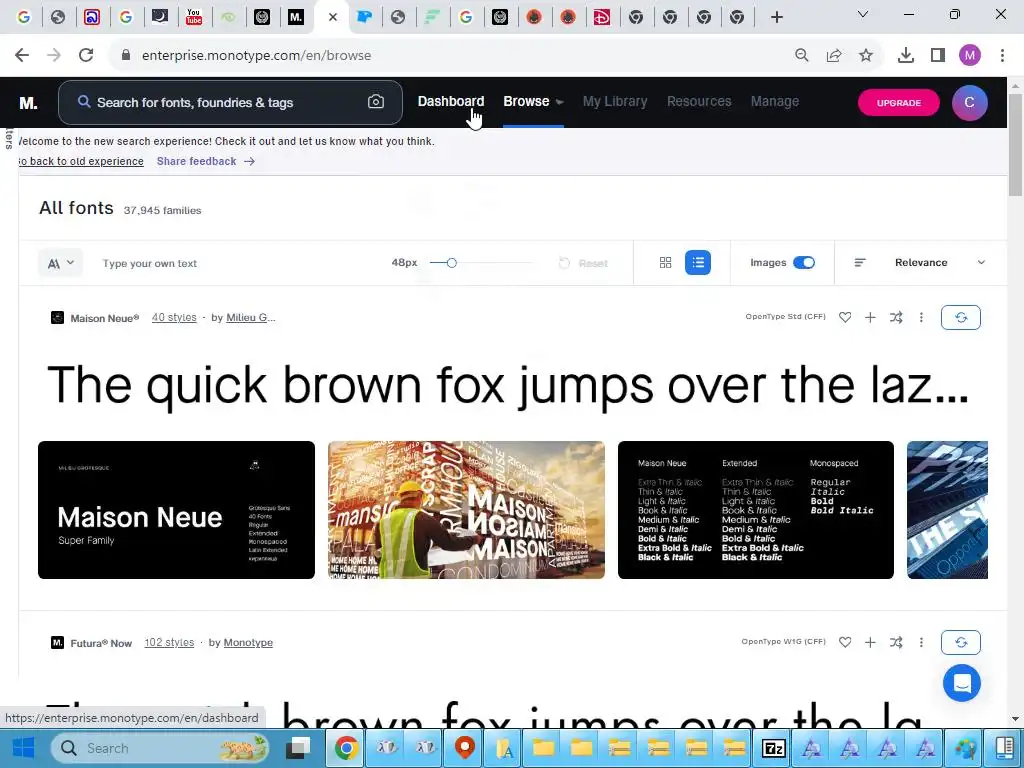Click Go back to old experience link

click(80, 161)
